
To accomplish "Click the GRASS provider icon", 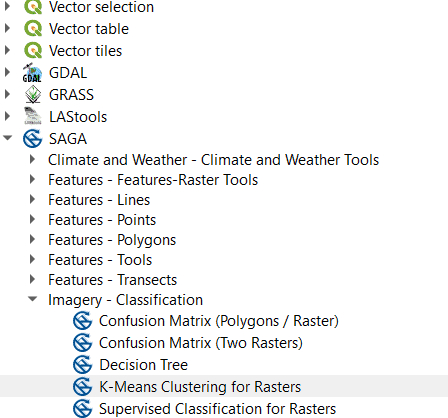I will click(33, 95).
